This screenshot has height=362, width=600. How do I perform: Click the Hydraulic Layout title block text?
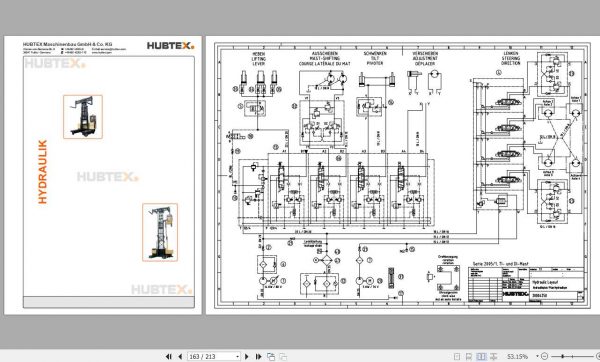pos(545,282)
